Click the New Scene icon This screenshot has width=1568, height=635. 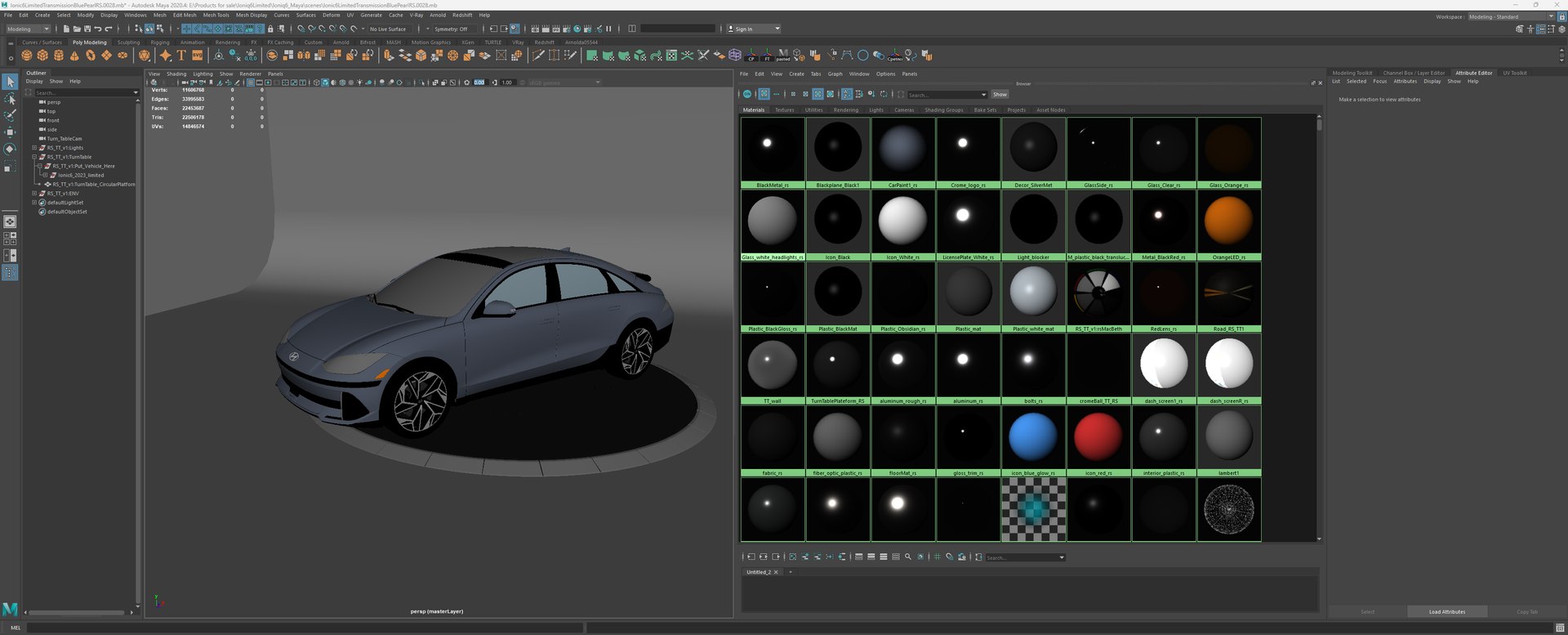point(66,29)
